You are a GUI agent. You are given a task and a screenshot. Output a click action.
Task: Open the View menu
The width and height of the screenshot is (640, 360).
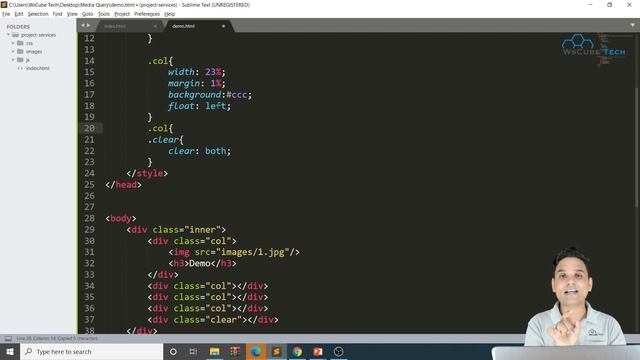pos(72,14)
